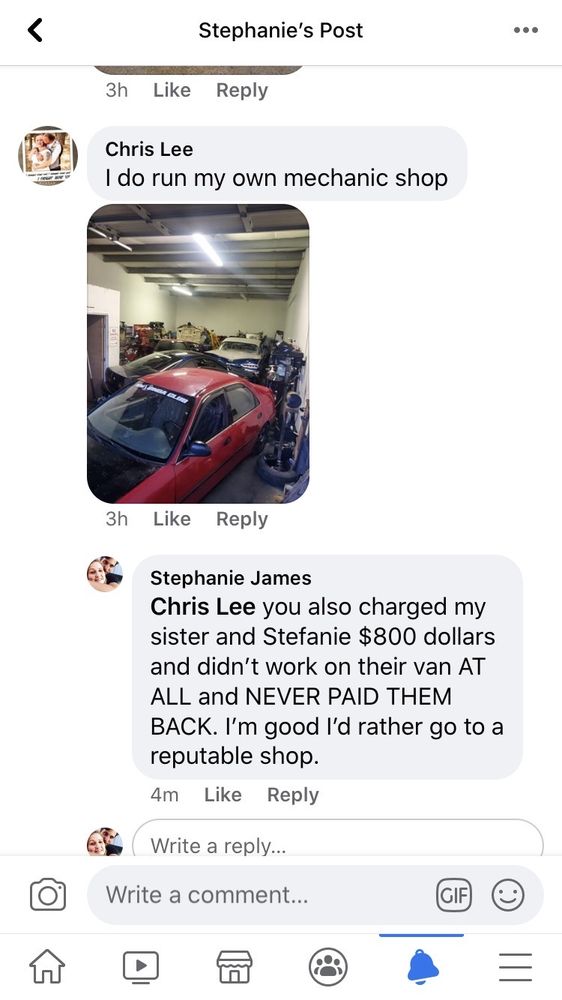Image resolution: width=562 pixels, height=1000 pixels.
Task: Open the Groups tab icon
Action: (328, 967)
